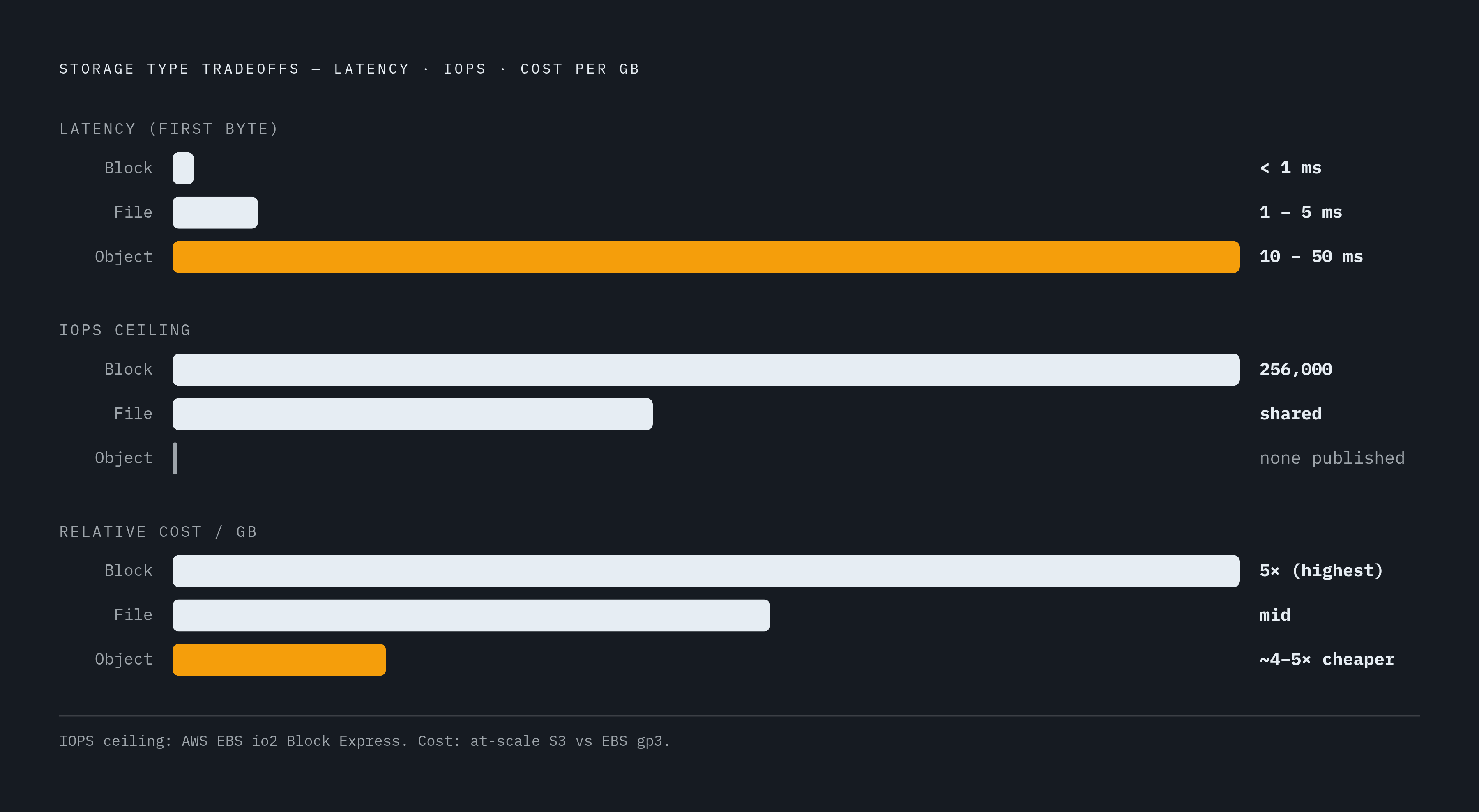Viewport: 1479px width, 812px height.
Task: Click the File relative cost bar
Action: tap(471, 615)
